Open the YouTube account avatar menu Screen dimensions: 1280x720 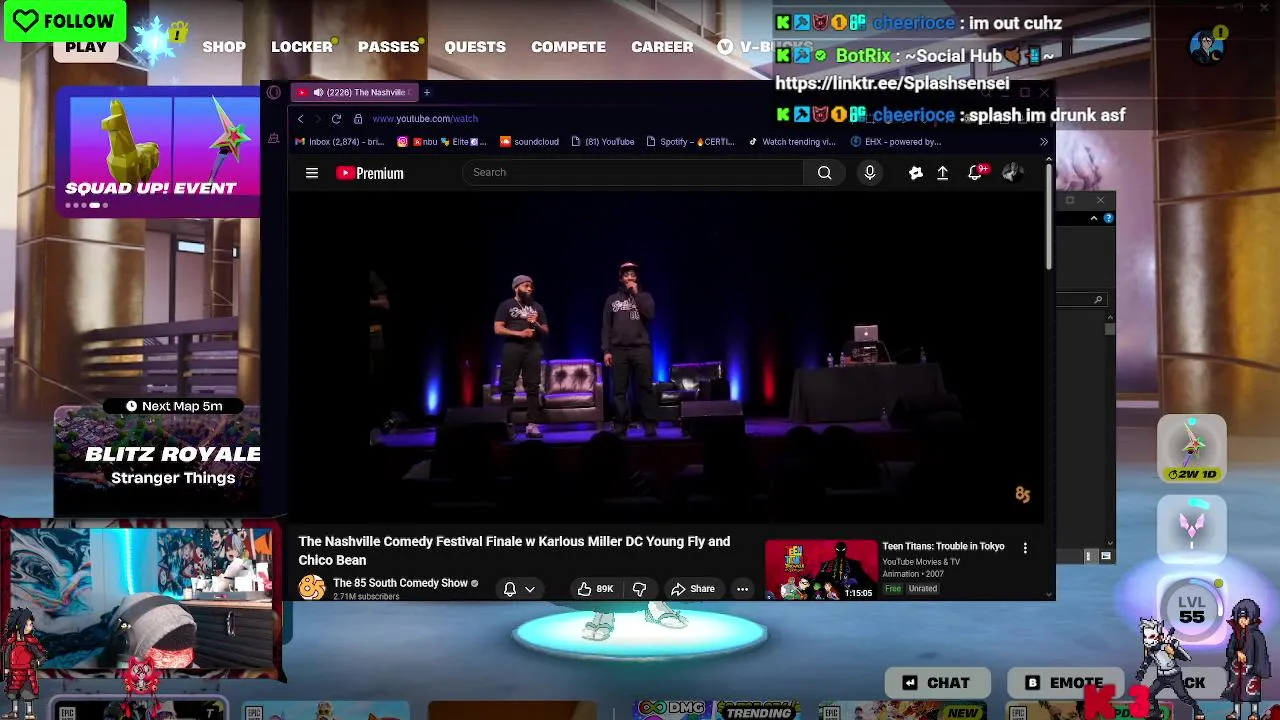click(x=1011, y=173)
